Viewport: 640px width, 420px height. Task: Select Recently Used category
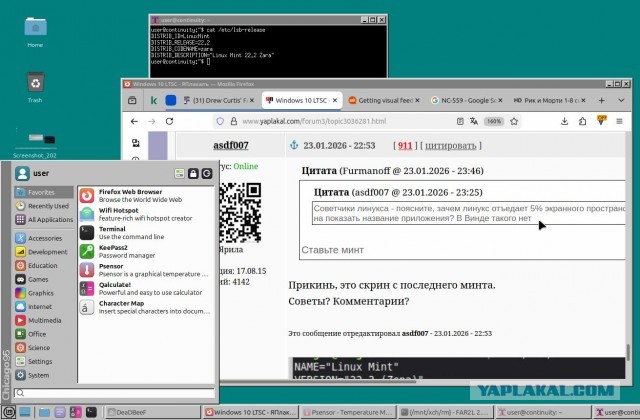click(x=44, y=206)
